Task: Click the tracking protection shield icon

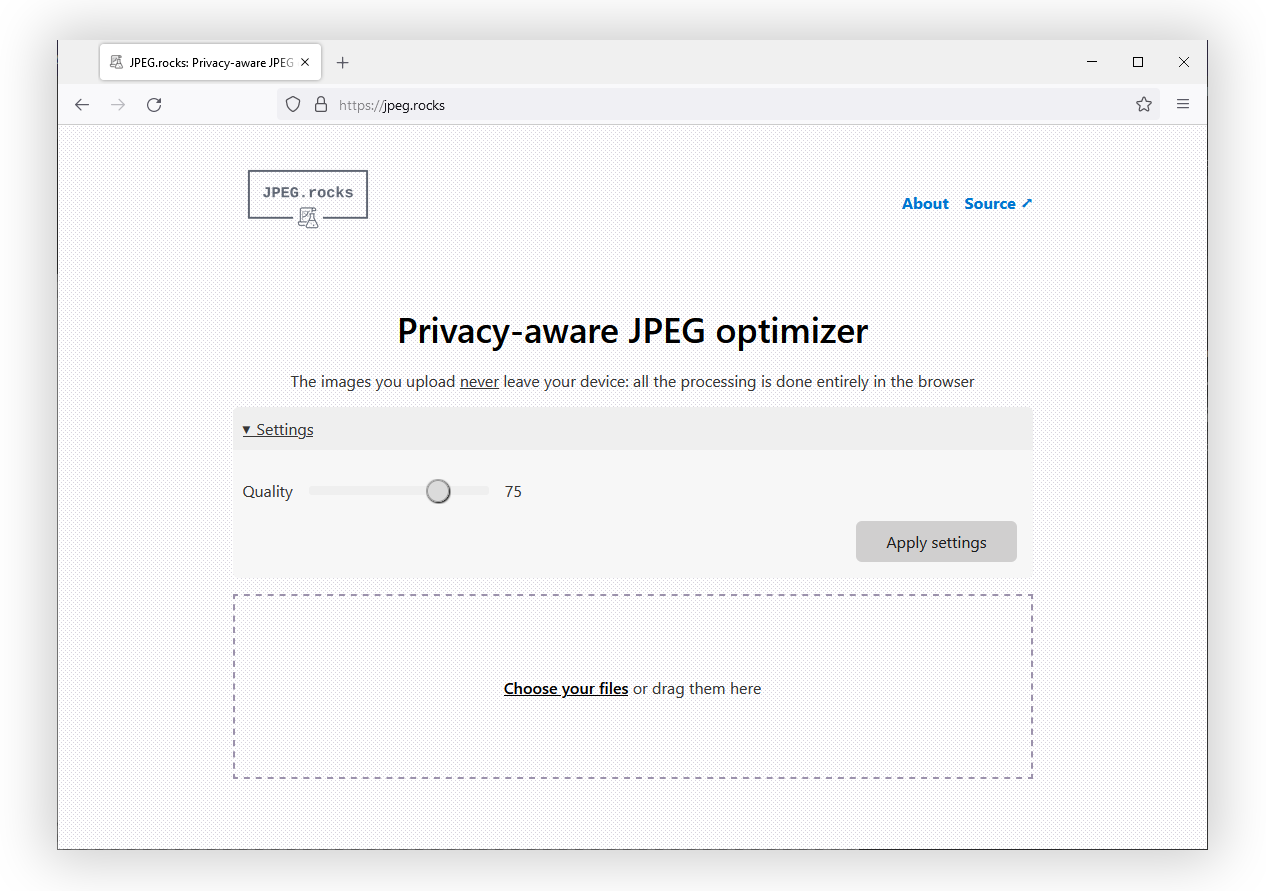Action: tap(292, 104)
